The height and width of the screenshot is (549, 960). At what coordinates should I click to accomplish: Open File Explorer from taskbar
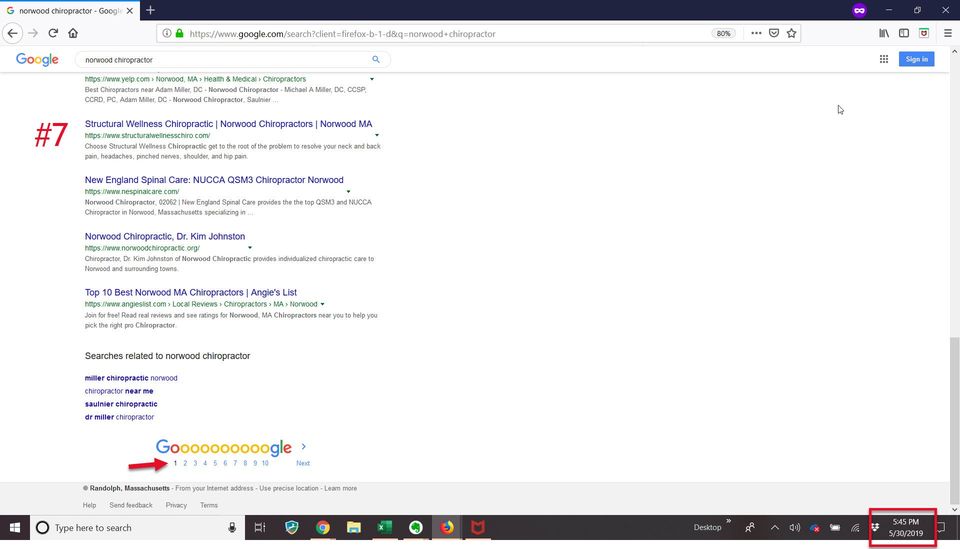pyautogui.click(x=354, y=528)
